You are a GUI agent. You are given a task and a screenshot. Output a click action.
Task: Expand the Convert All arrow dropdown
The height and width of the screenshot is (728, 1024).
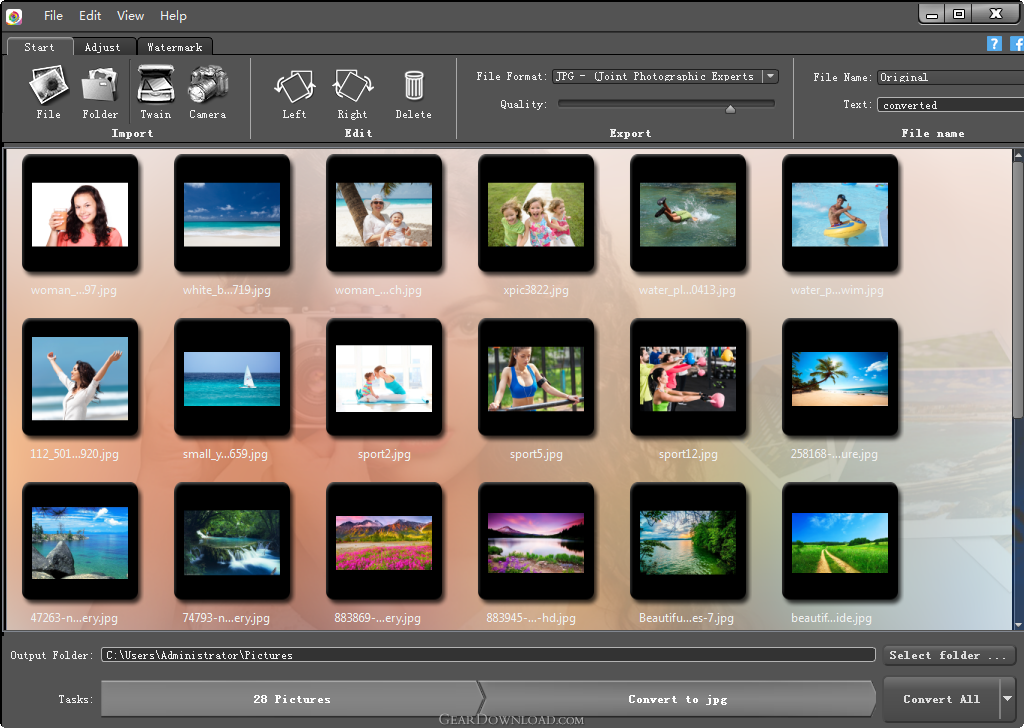(1008, 699)
